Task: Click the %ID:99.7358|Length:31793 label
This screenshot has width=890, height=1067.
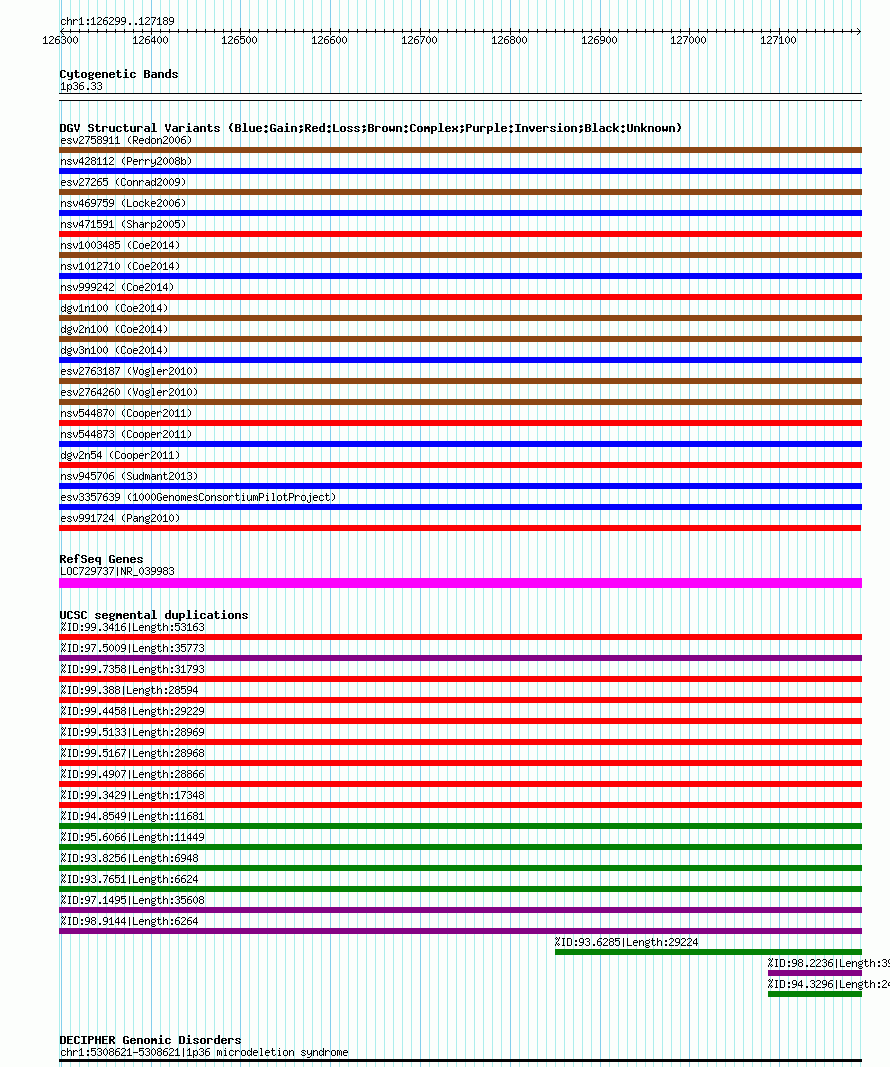Action: point(132,670)
